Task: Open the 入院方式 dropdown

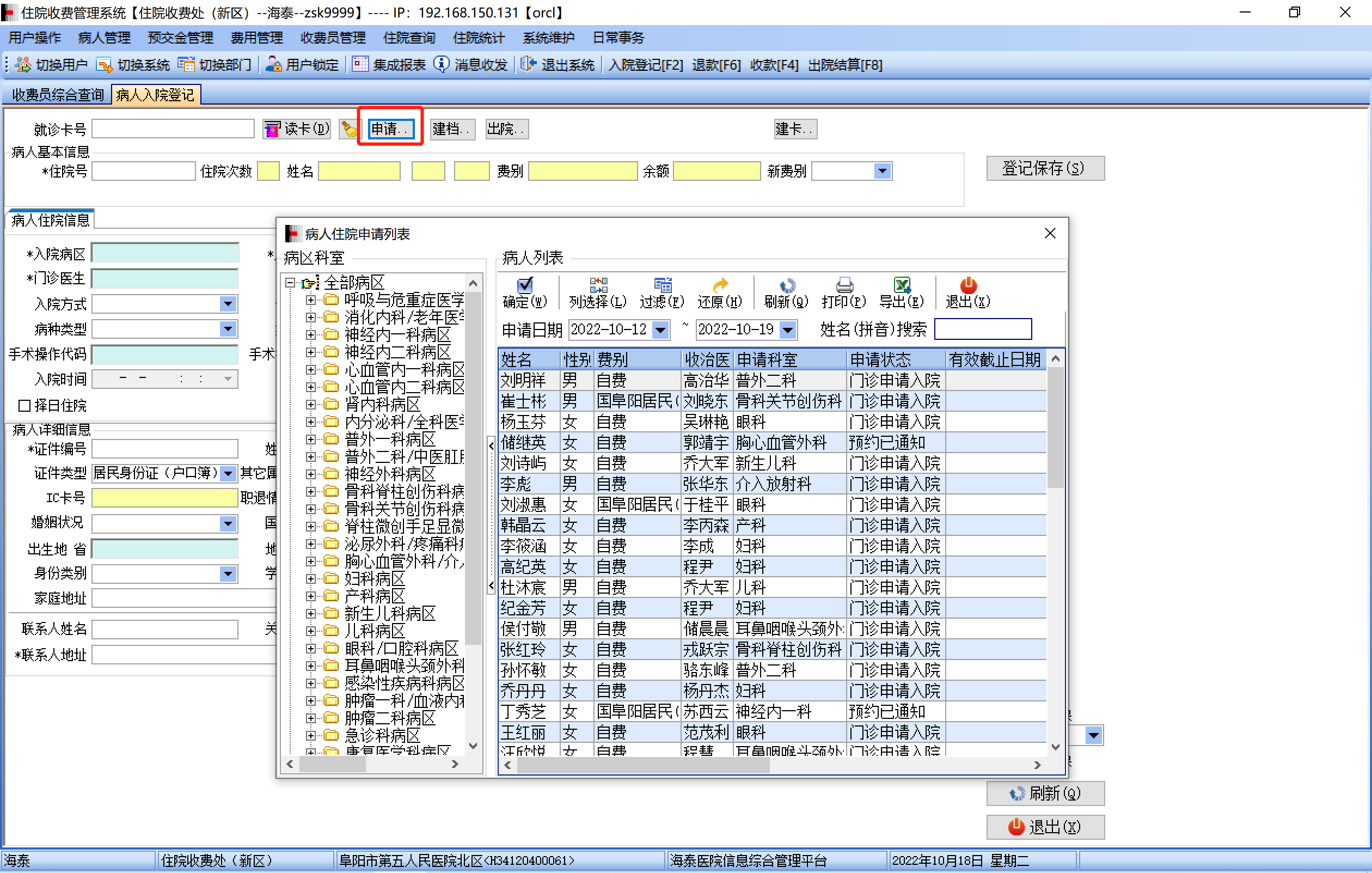Action: 228,304
